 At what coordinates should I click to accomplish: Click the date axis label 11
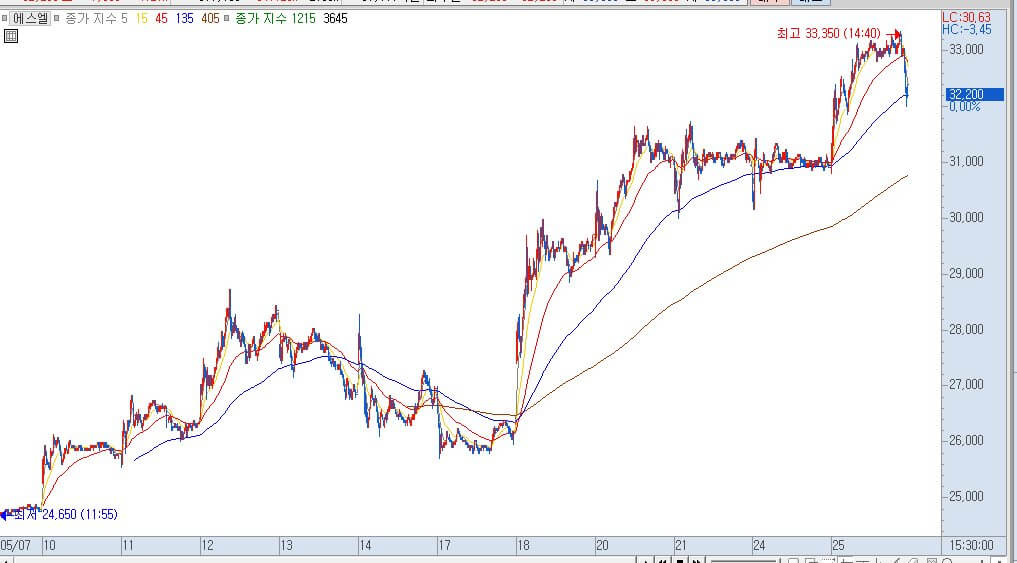coord(128,545)
